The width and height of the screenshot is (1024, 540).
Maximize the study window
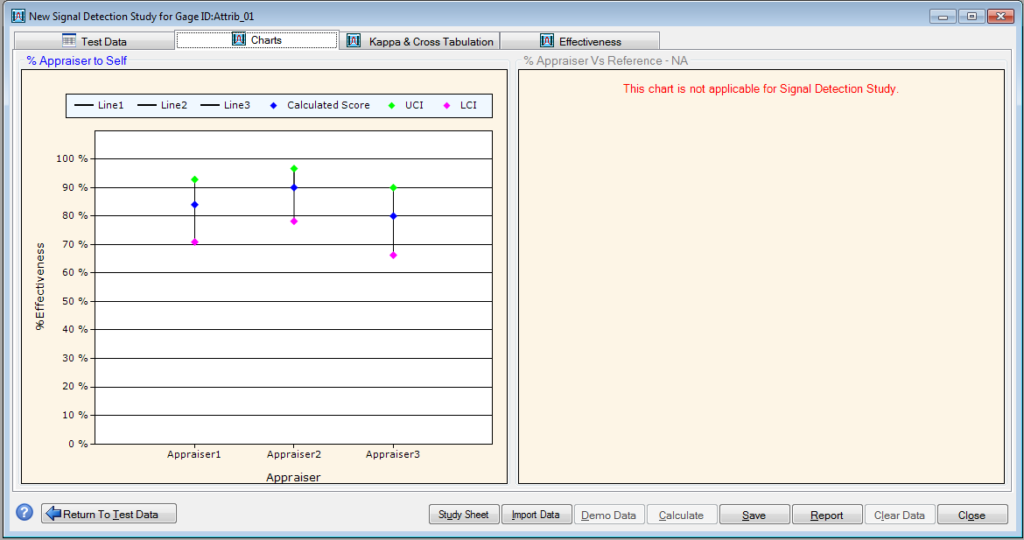(x=970, y=16)
